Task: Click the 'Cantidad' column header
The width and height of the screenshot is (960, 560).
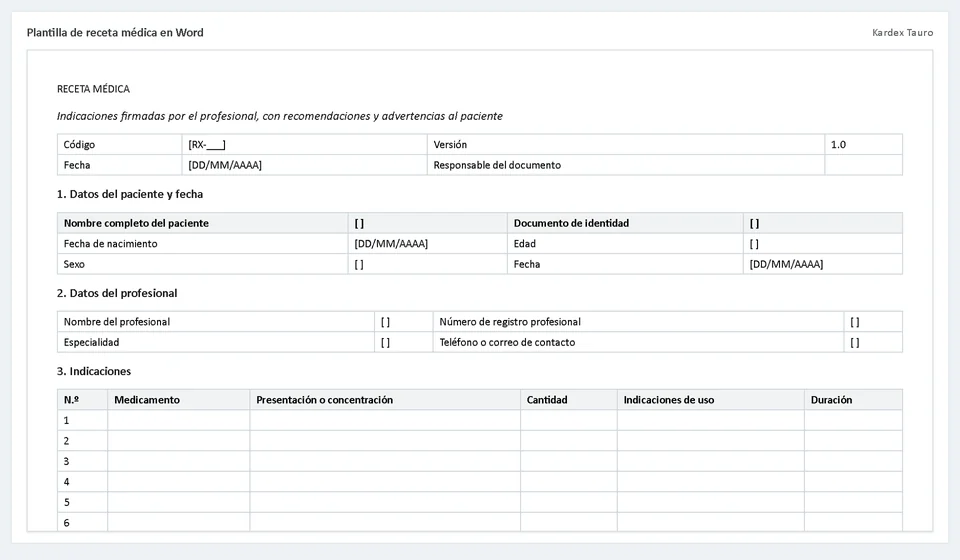Action: point(569,400)
